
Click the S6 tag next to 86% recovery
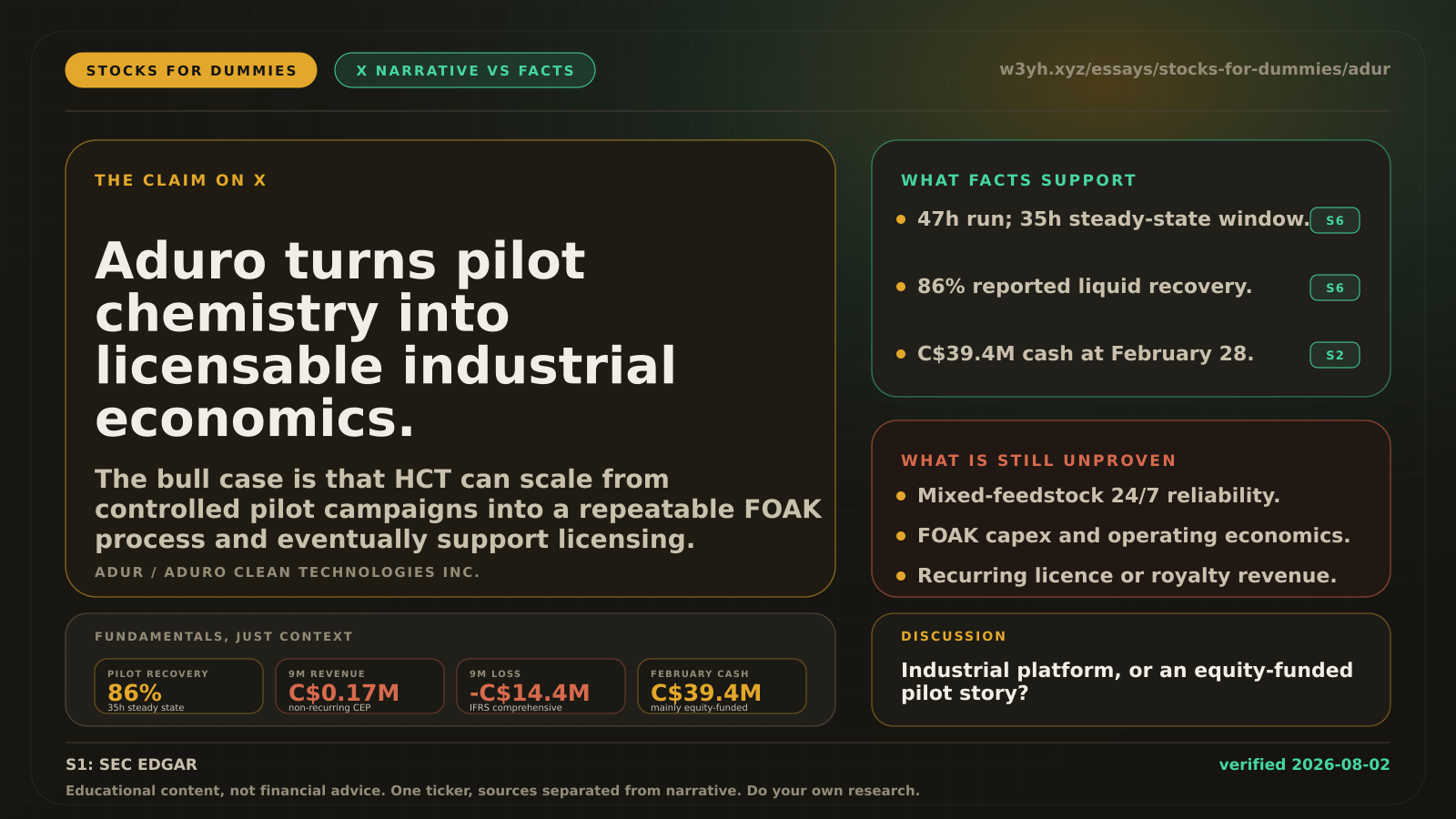(1335, 288)
